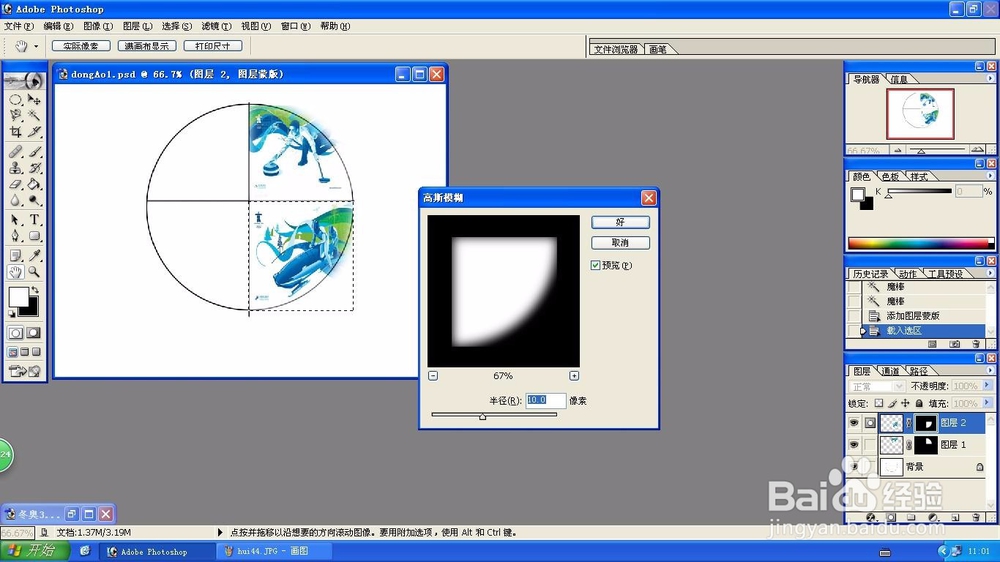
Task: Open the 文件 menu
Action: click(18, 26)
